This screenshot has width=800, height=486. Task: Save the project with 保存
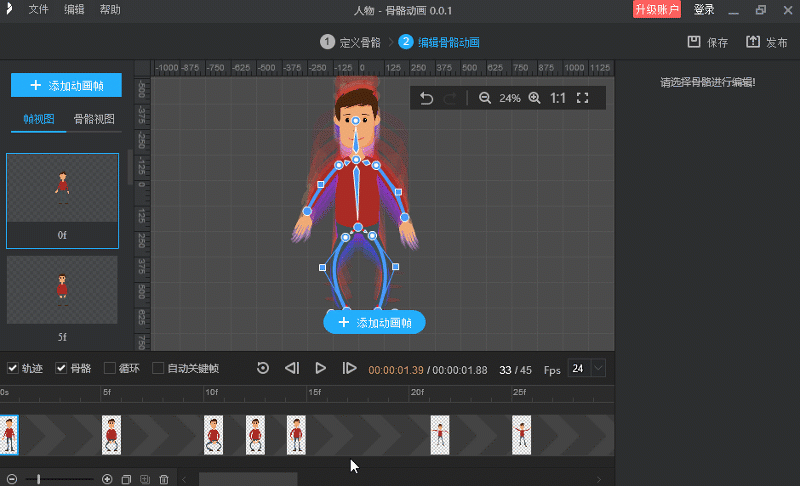tap(708, 42)
